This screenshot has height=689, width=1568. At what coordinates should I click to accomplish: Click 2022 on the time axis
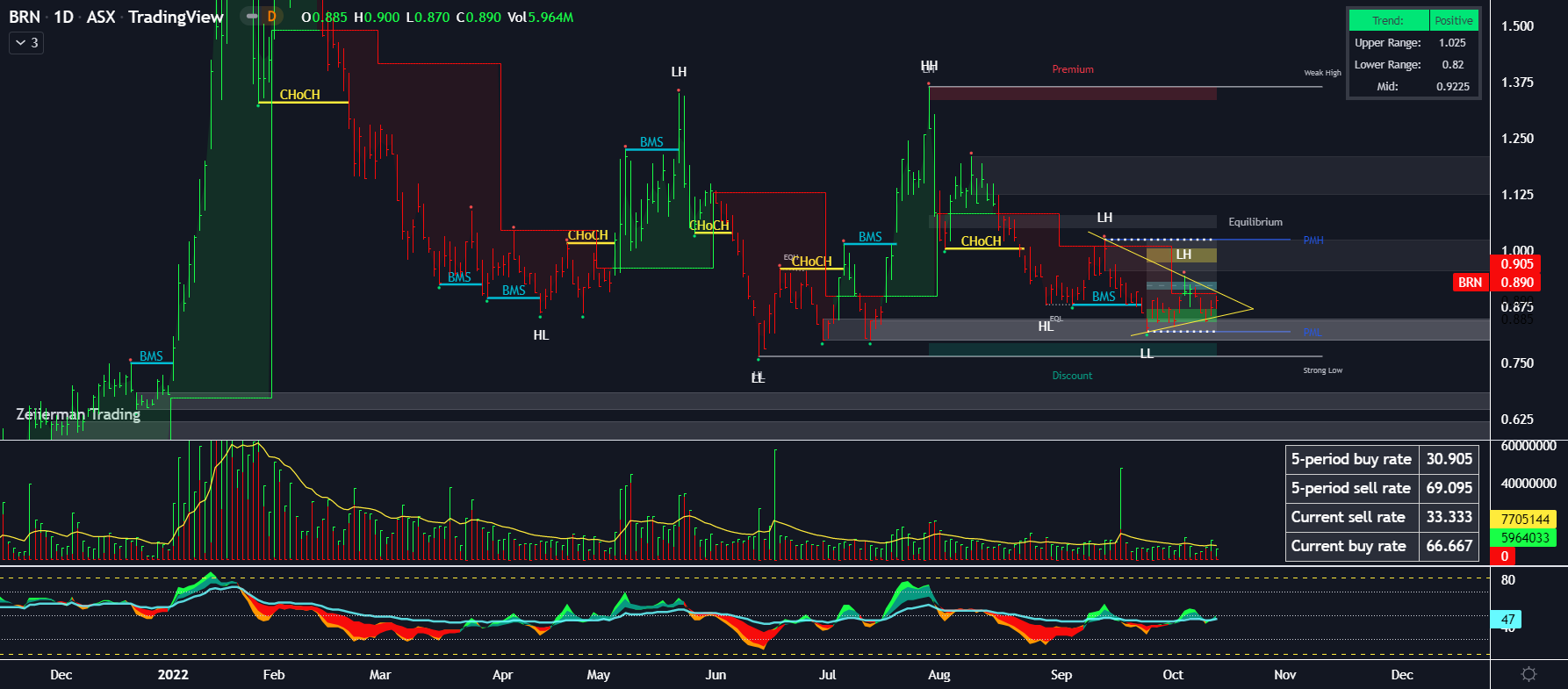click(173, 675)
